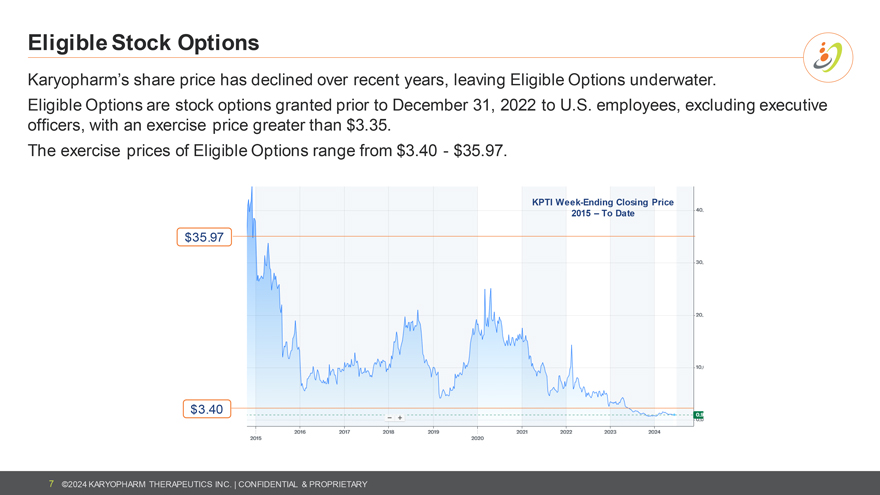Click the slide number 7 in the footer
Viewport: 880px width, 495px height.
[51, 484]
